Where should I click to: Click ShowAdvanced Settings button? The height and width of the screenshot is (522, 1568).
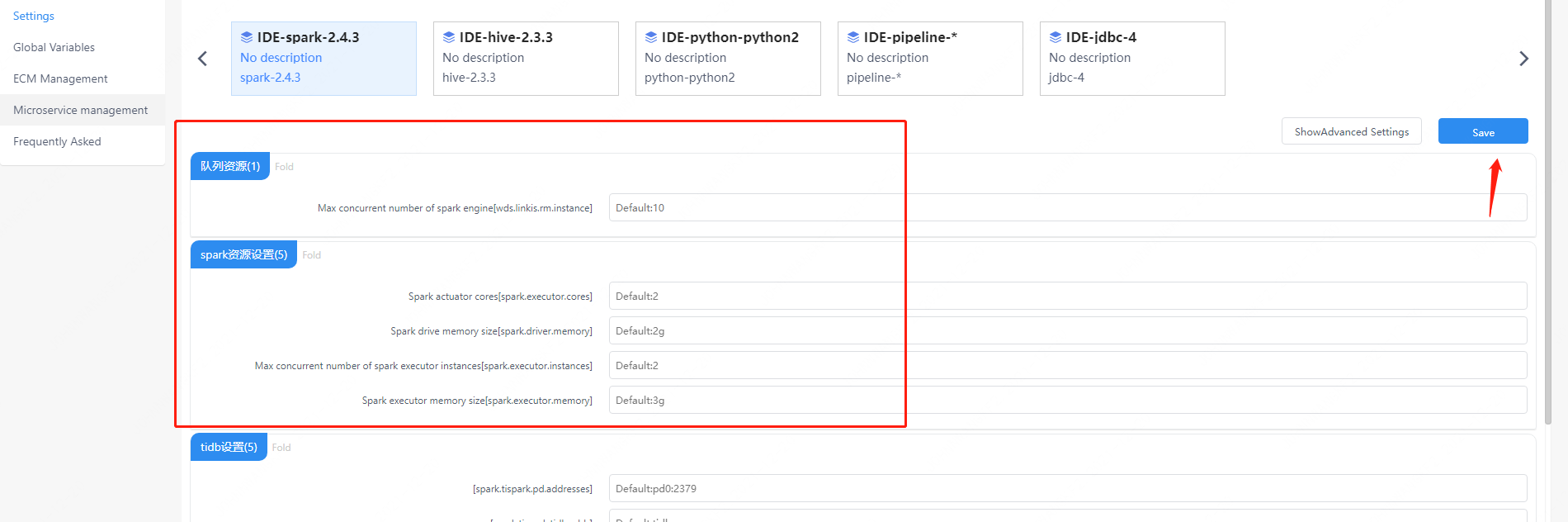coord(1351,132)
